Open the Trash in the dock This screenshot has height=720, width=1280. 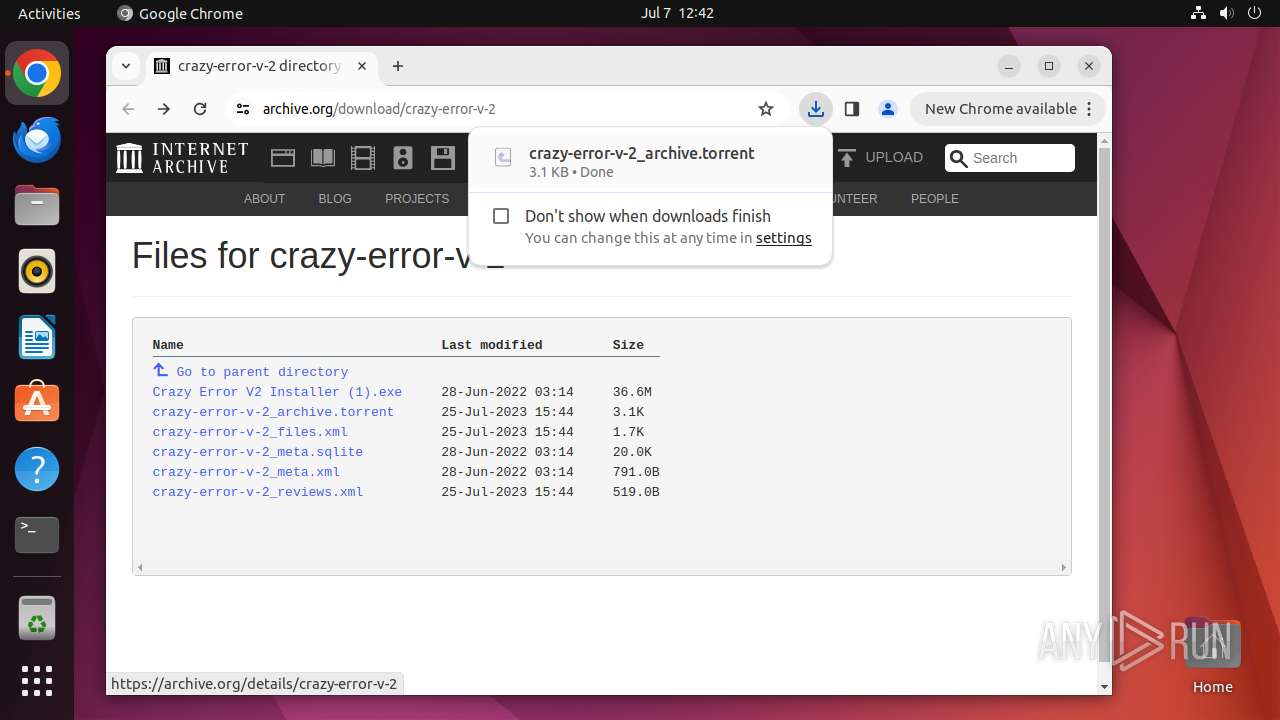37,618
